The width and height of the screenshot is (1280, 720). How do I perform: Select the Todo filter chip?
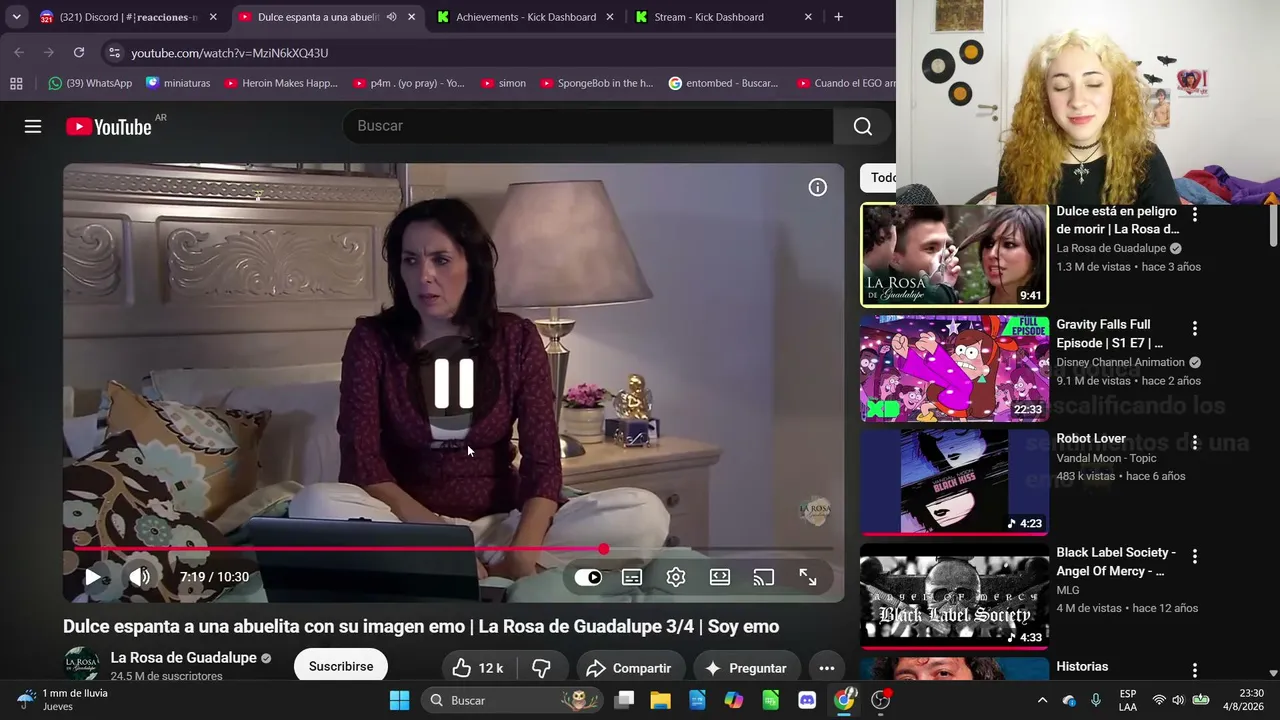pyautogui.click(x=880, y=178)
